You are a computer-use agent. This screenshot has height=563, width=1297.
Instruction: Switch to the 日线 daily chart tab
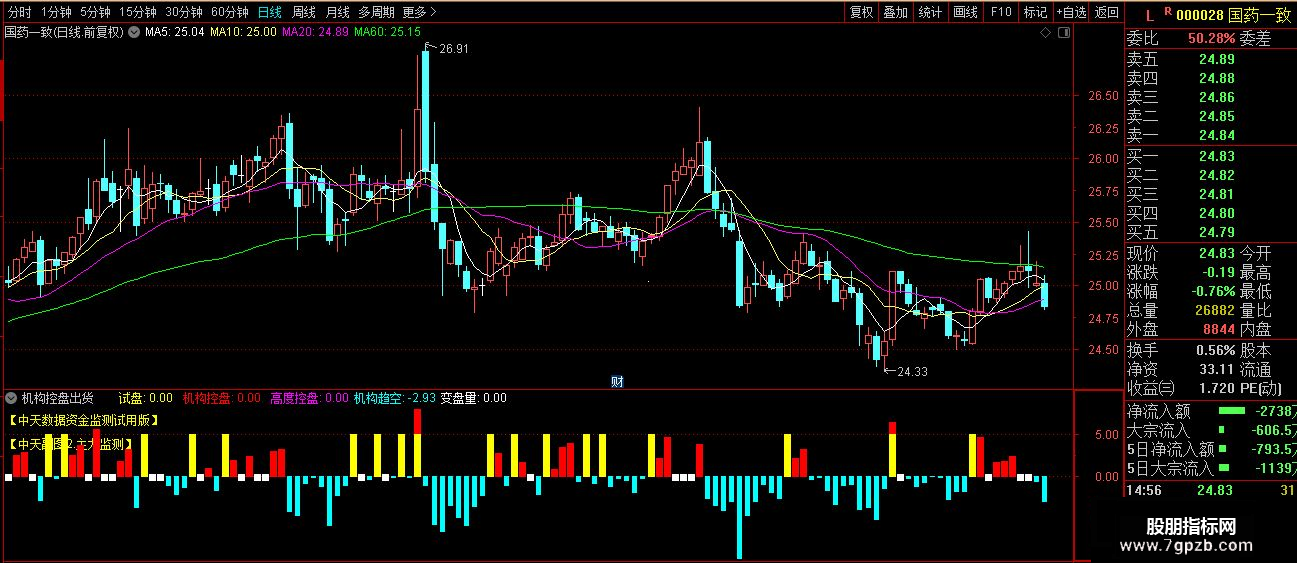tap(269, 12)
